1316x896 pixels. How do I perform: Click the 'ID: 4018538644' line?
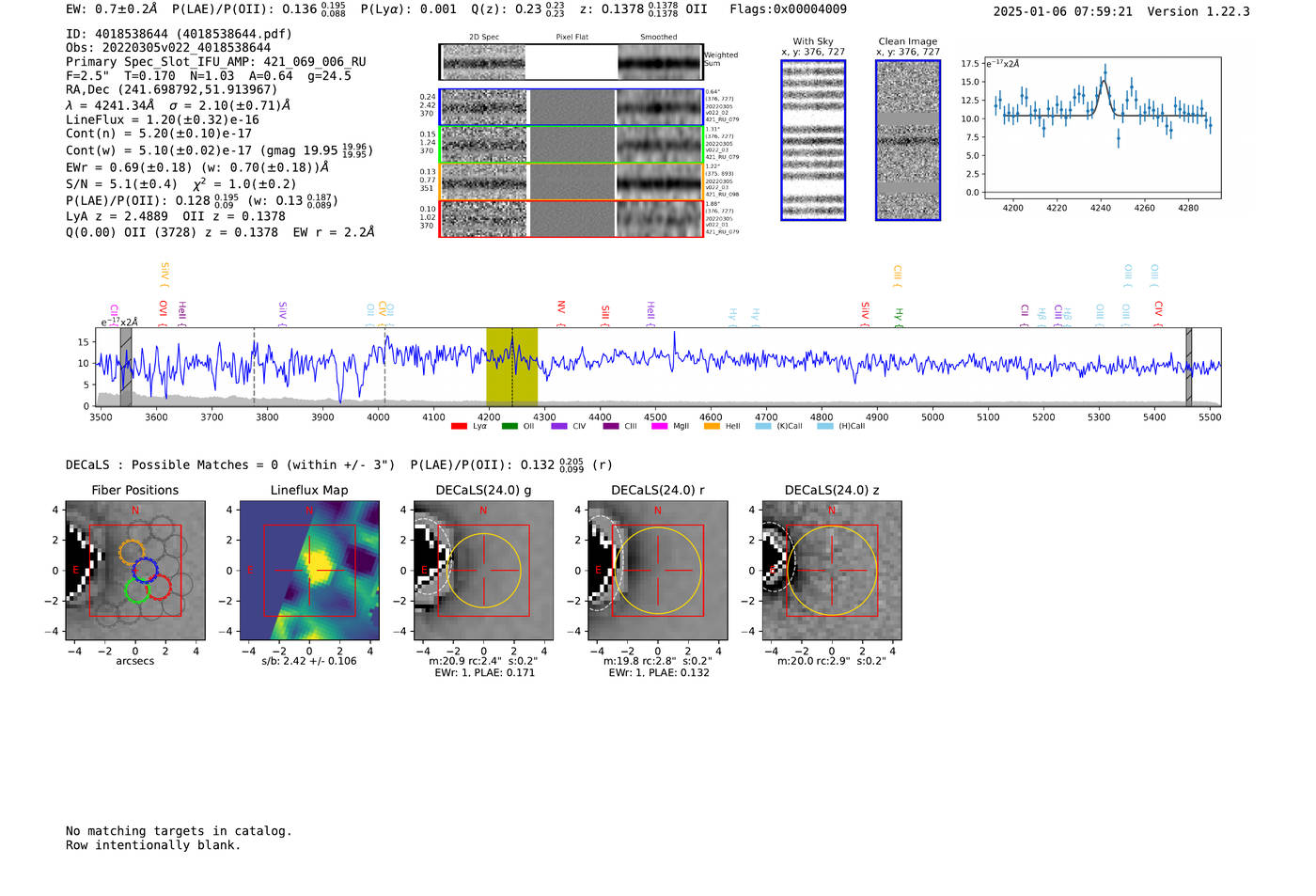(x=179, y=34)
